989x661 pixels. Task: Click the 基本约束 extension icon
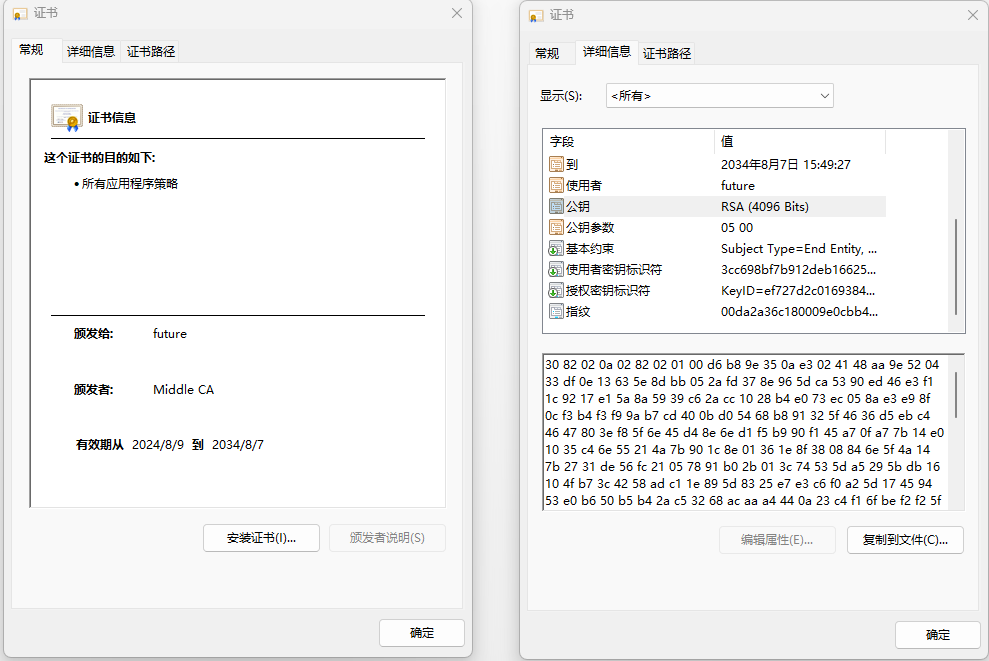coord(556,248)
